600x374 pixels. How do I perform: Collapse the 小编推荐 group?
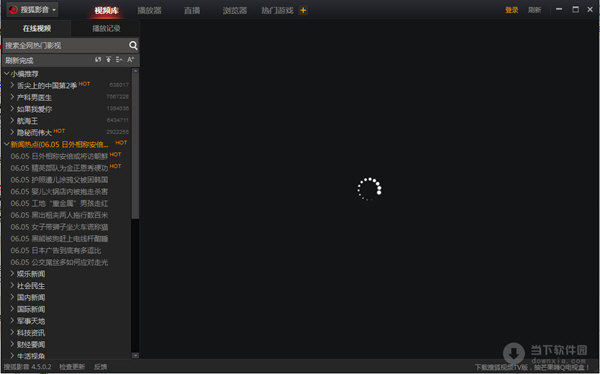pyautogui.click(x=7, y=73)
